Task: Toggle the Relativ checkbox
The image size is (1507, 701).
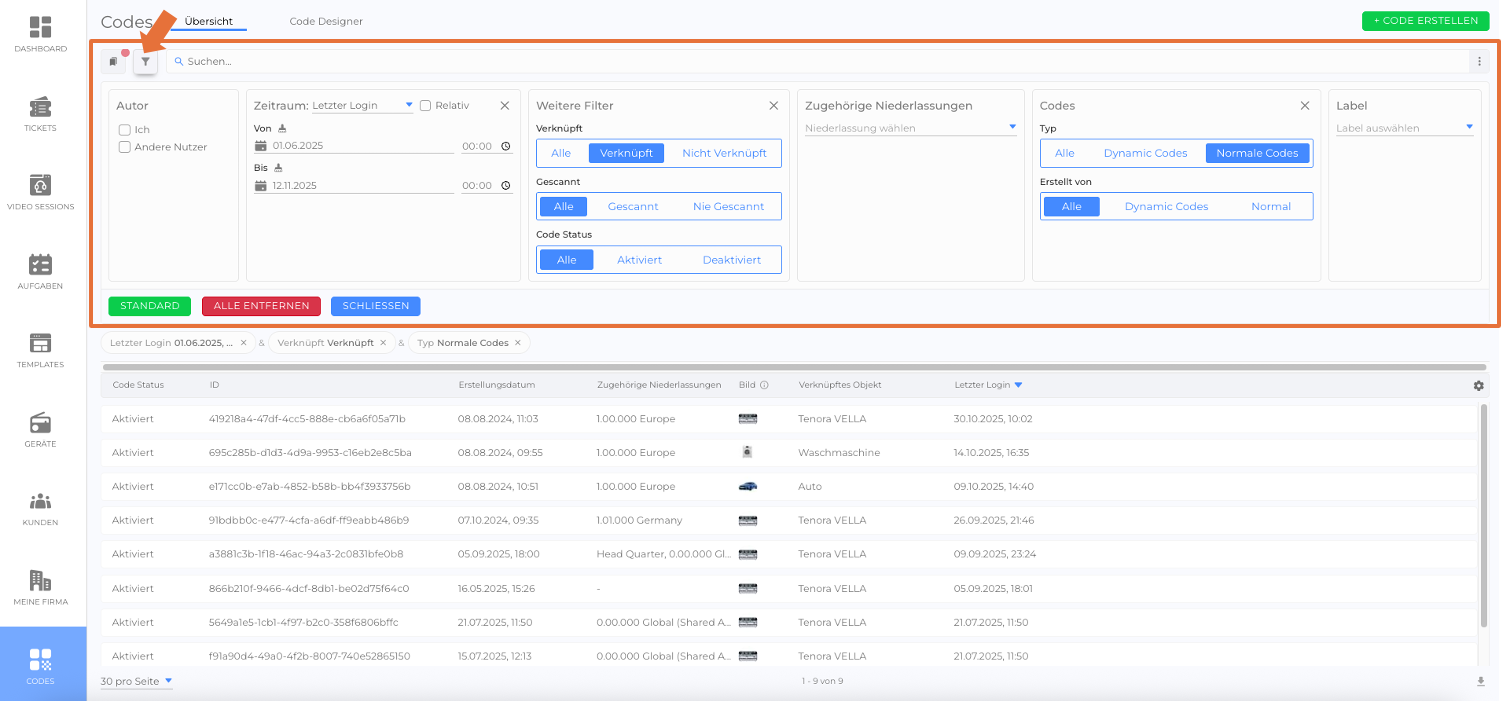Action: 425,105
